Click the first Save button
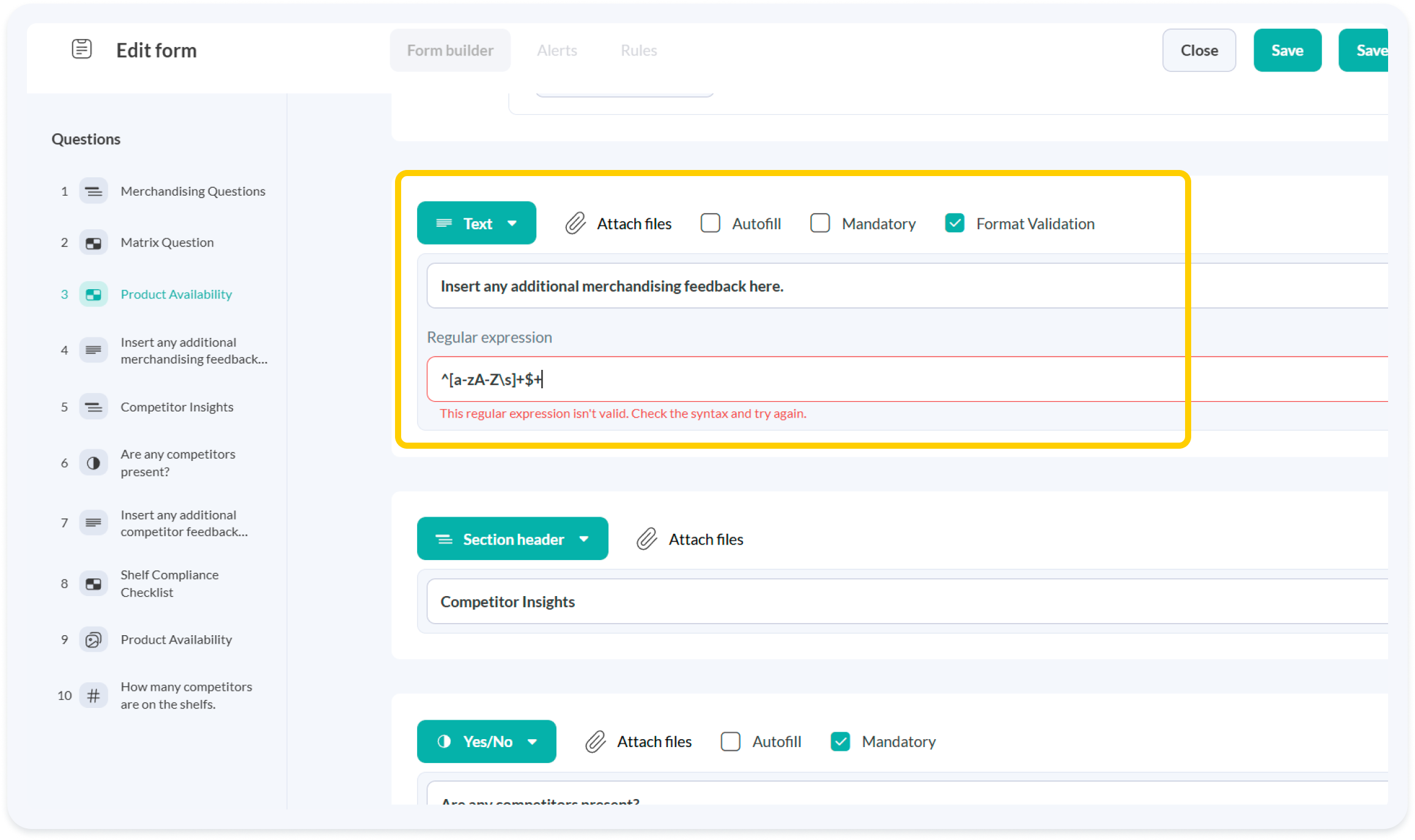 1287,50
